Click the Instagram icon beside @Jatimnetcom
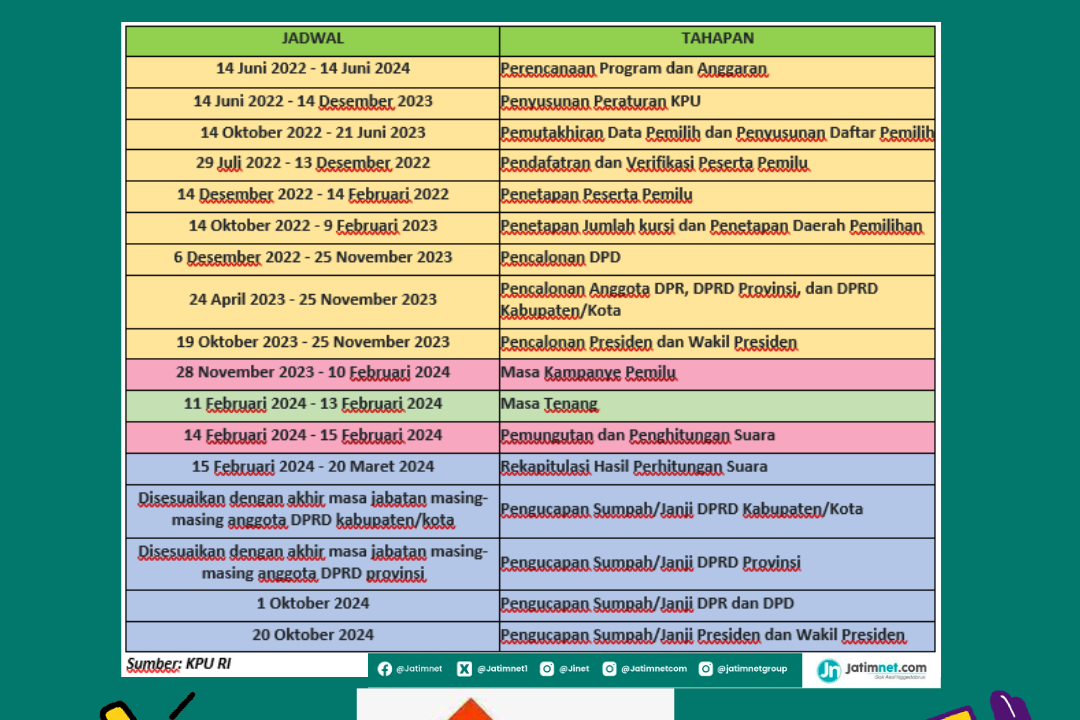 [x=610, y=669]
